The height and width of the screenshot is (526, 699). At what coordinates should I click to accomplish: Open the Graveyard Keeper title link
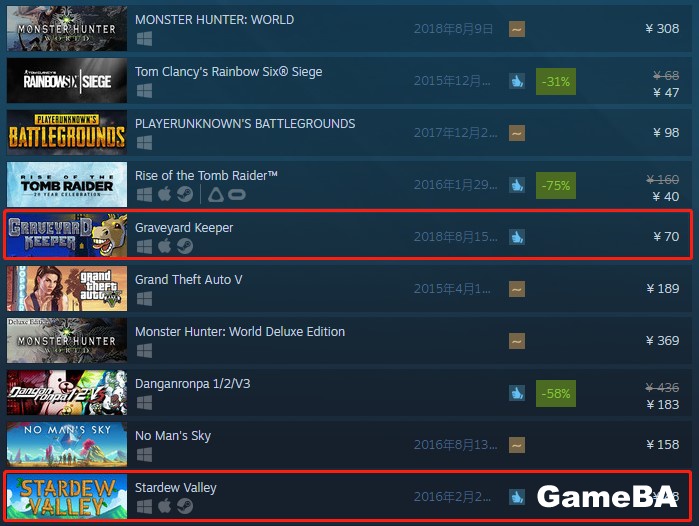(x=184, y=228)
